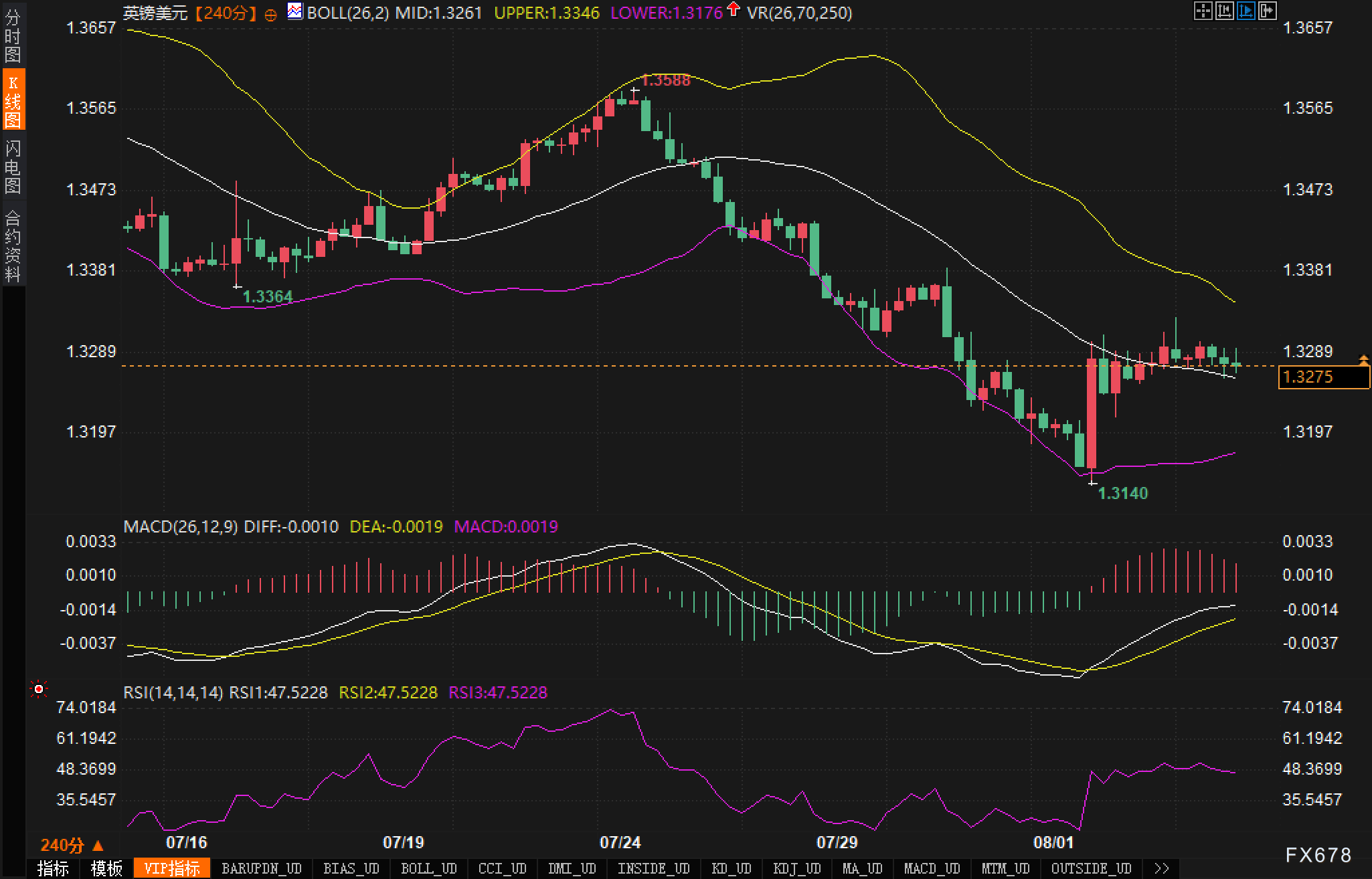Open the 闪电图 view
Image resolution: width=1372 pixels, height=879 pixels.
[13, 167]
